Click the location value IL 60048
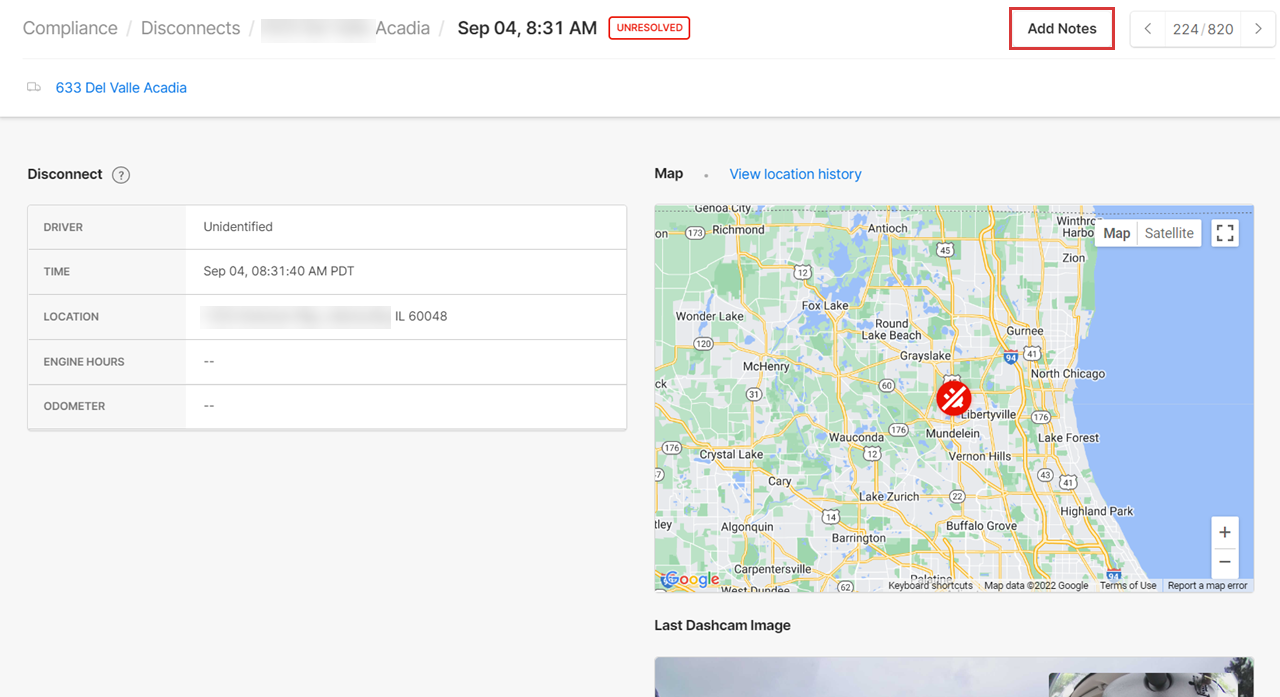Image resolution: width=1280 pixels, height=697 pixels. 421,317
